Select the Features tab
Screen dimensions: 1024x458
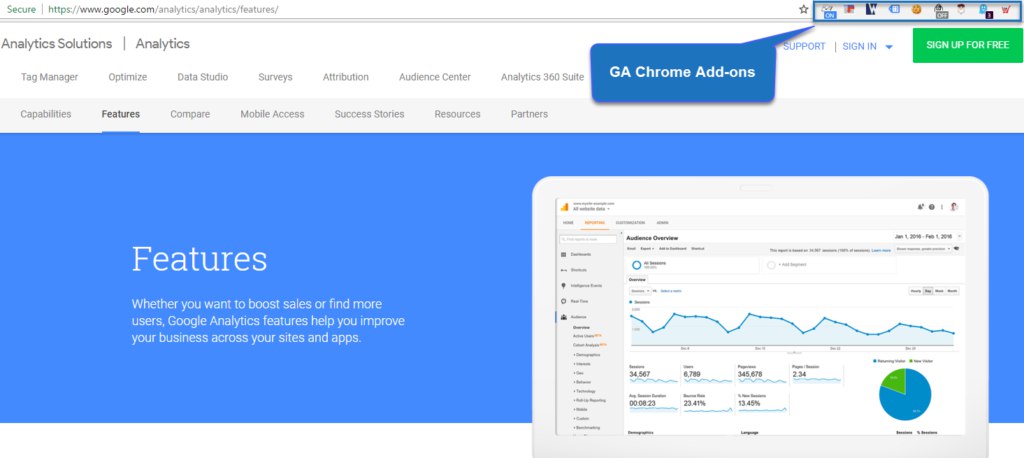tap(121, 114)
